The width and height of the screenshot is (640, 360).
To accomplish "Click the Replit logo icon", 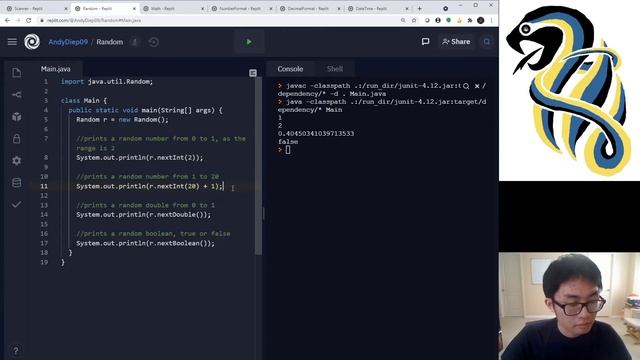I will (32, 42).
